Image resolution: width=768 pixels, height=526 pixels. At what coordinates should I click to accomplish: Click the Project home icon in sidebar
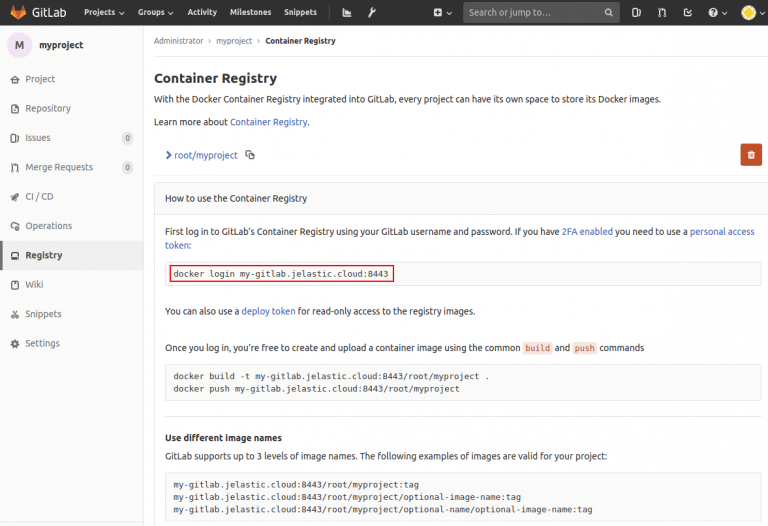15,79
